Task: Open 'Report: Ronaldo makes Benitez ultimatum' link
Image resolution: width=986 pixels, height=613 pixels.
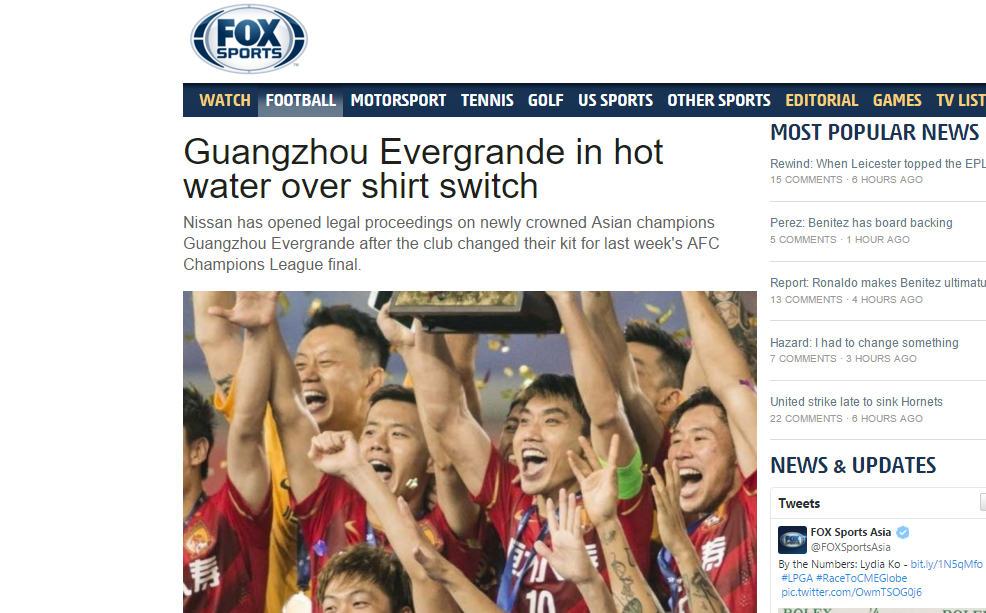Action: [878, 283]
